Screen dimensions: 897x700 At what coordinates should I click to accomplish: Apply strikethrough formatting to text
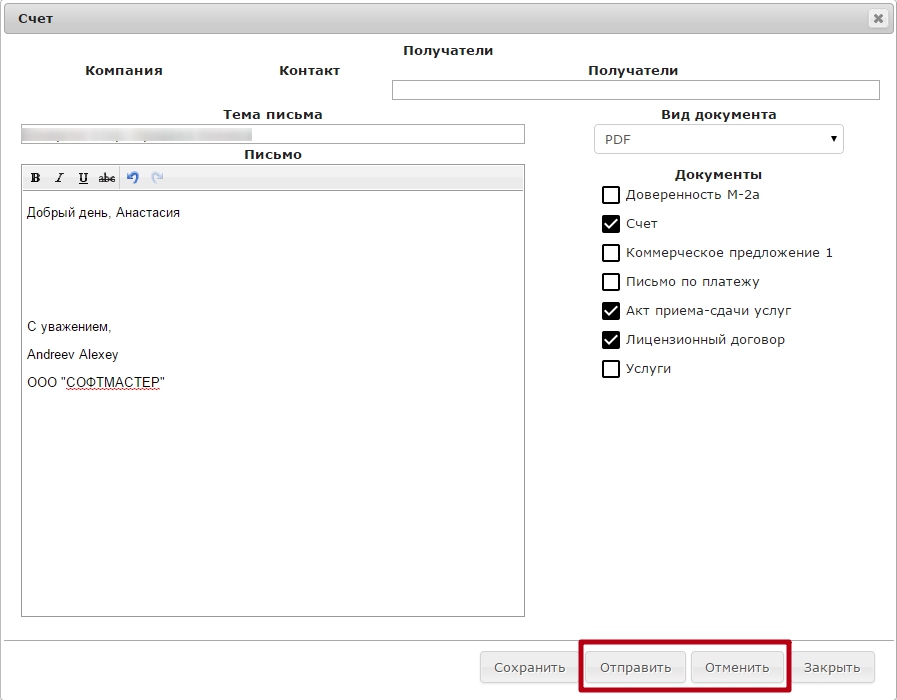(x=107, y=178)
